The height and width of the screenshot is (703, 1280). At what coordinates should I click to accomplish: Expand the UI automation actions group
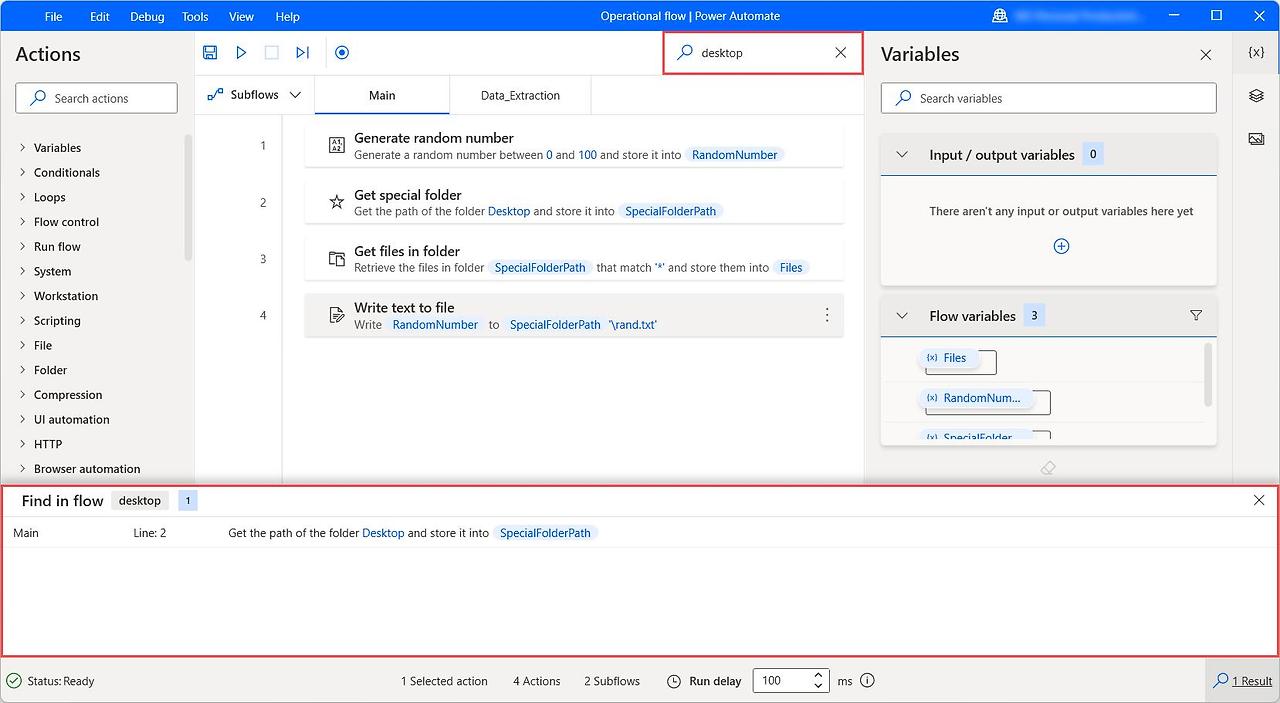pos(23,419)
